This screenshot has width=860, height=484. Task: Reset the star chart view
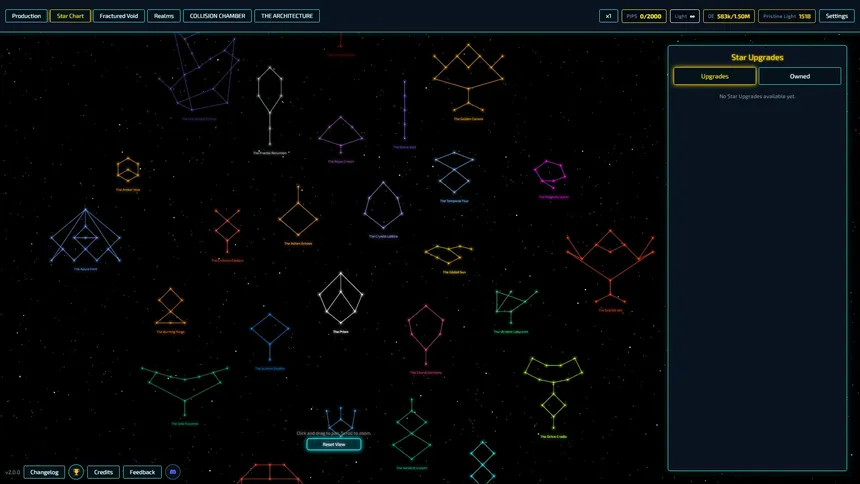tap(334, 444)
